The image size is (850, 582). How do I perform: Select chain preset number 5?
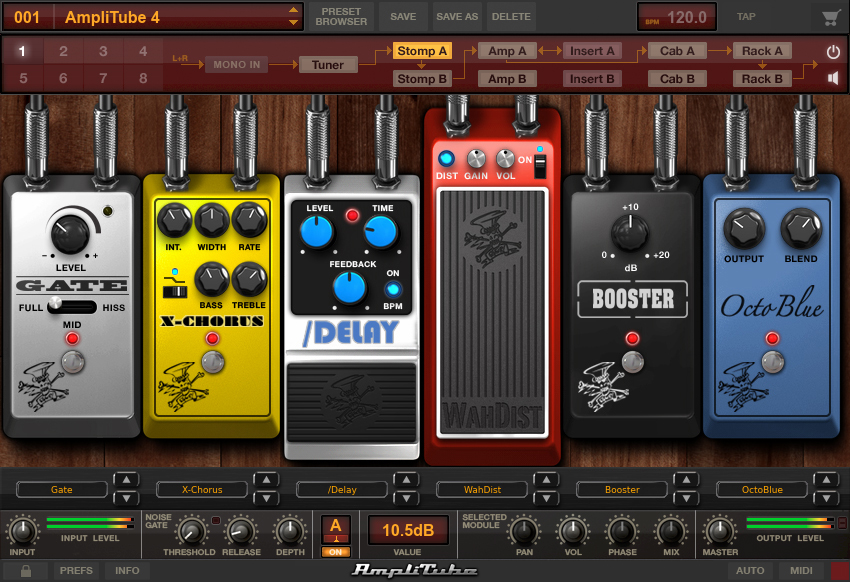pyautogui.click(x=23, y=78)
